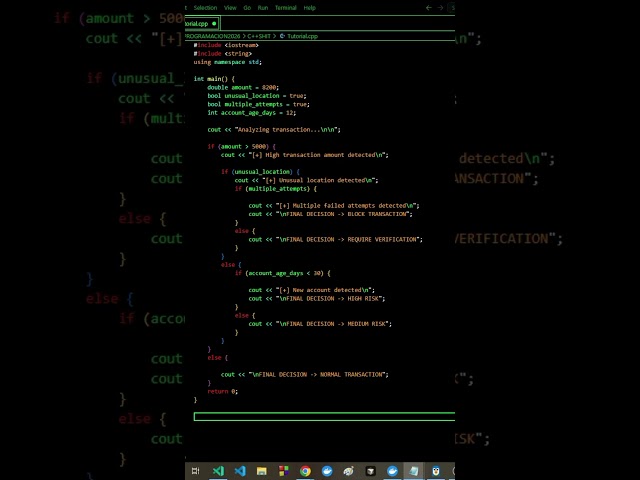Click the 'NORMAL TRANSACTION' cout line

coord(305,375)
